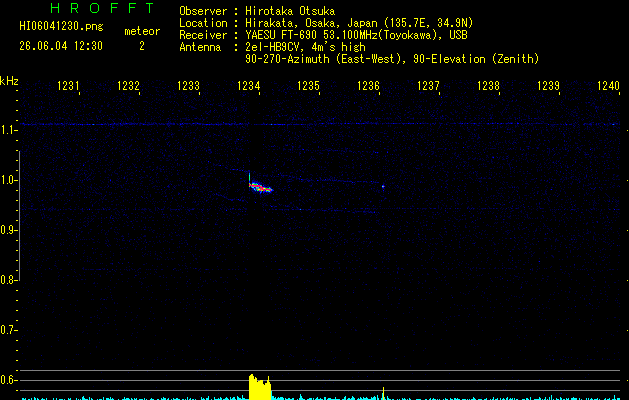Screen dimensions: 629x400
Task: Click the yellow signal intensity bar
Action: click(260, 387)
